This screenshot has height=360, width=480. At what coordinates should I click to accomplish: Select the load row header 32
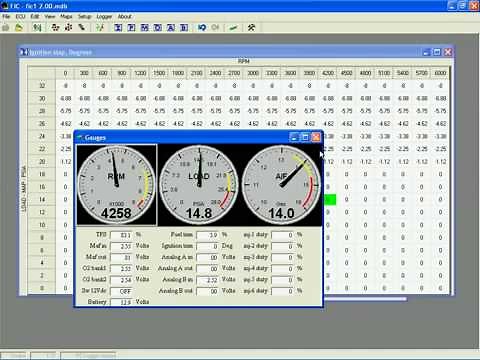click(x=42, y=86)
